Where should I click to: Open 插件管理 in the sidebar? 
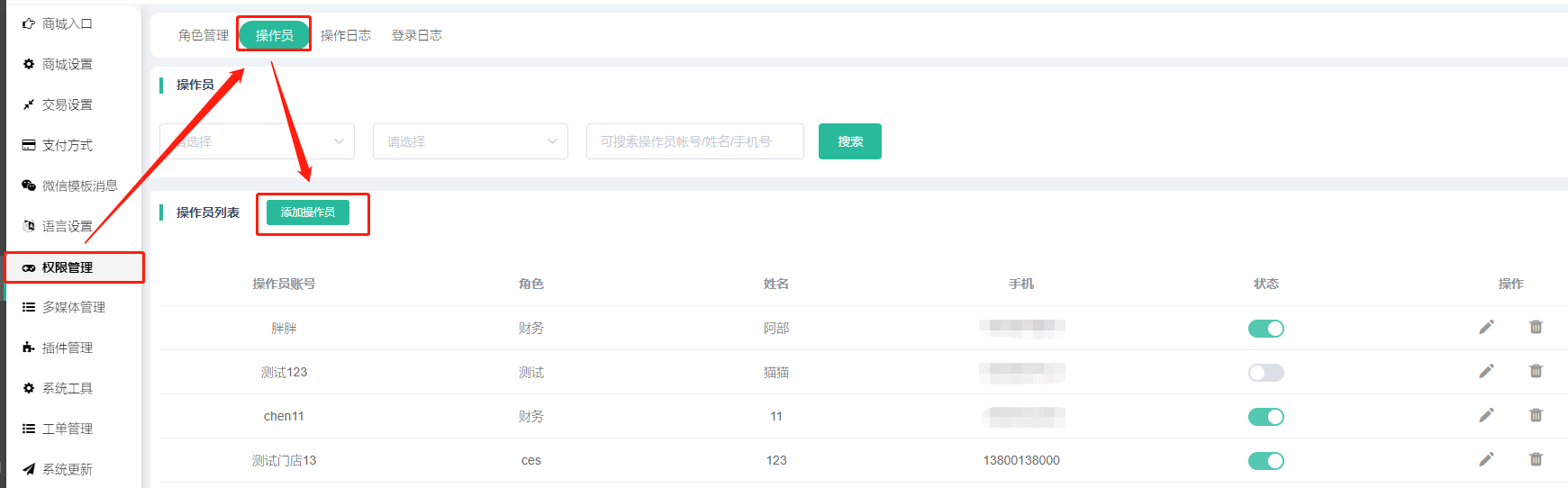pyautogui.click(x=68, y=348)
